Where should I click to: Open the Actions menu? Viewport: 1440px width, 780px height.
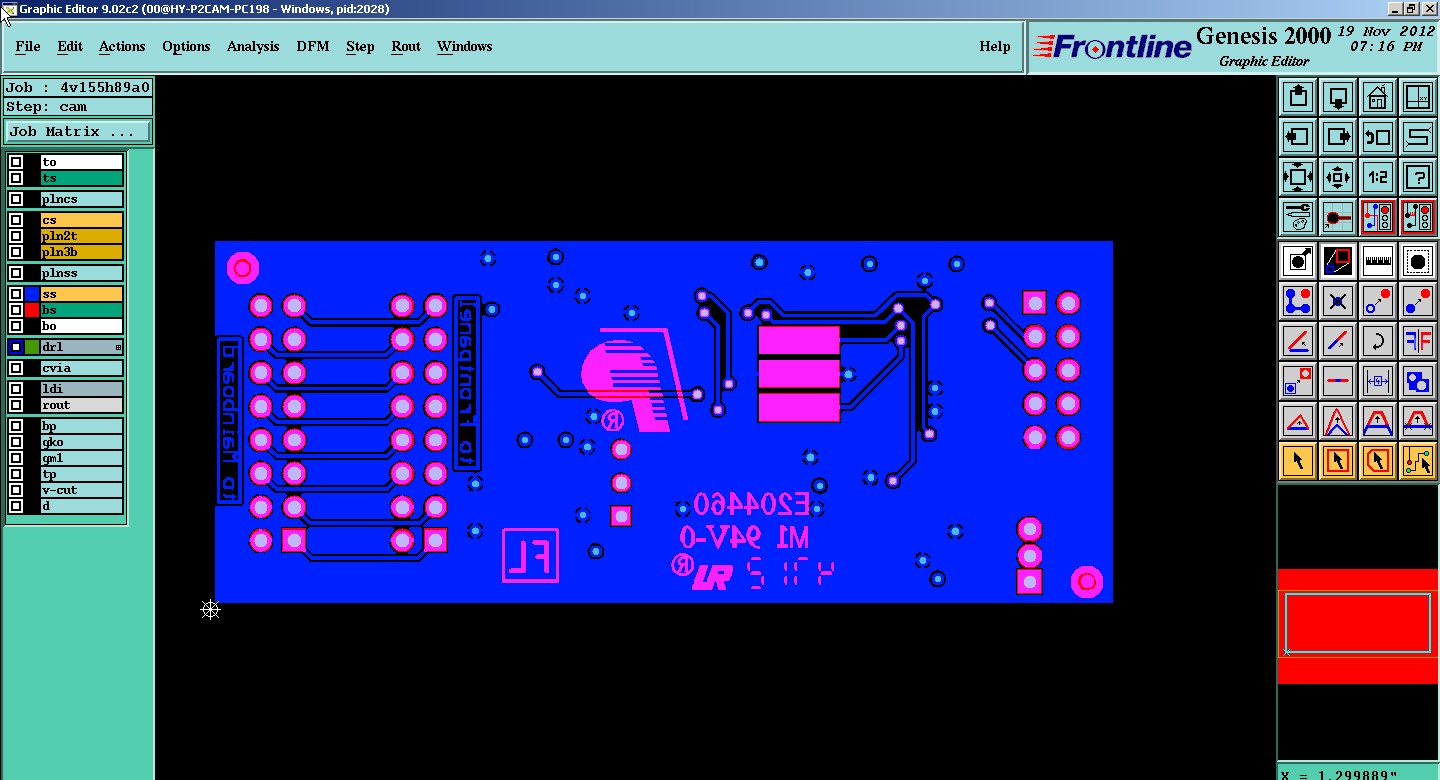(x=122, y=46)
